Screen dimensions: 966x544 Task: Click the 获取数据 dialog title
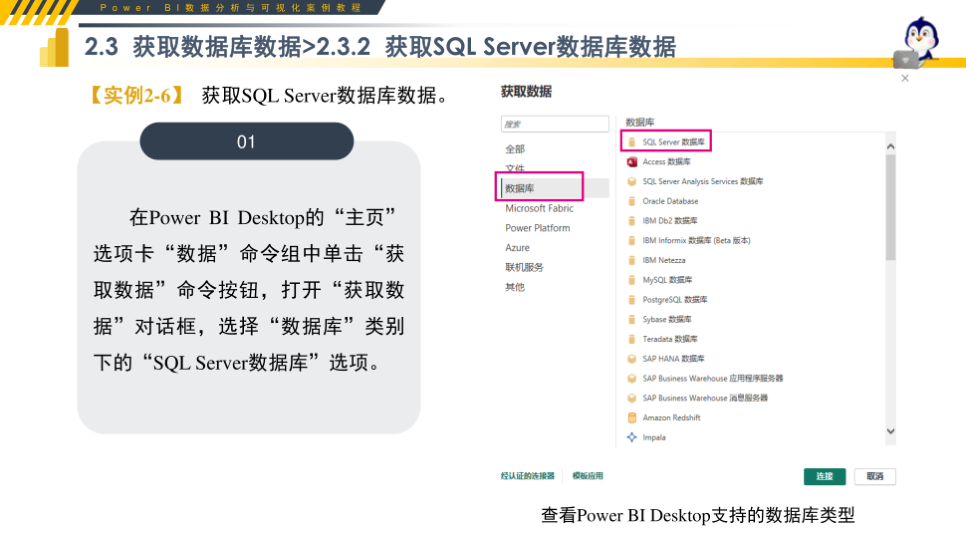point(526,91)
